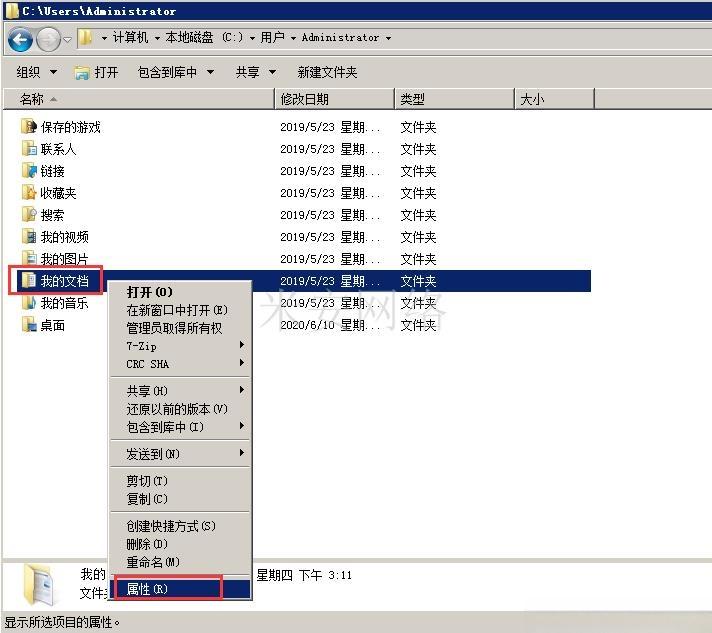Select the 链接 folder name
This screenshot has height=633, width=712.
click(x=52, y=171)
